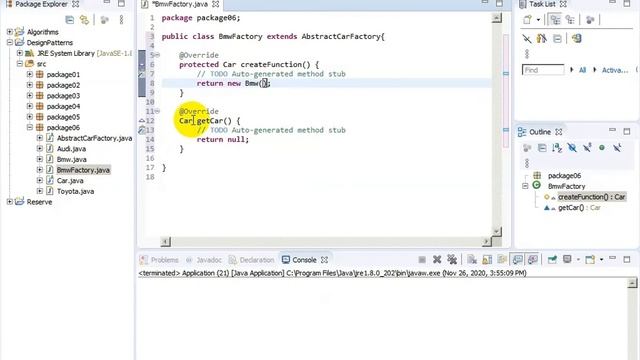Toggle hide static members in Outline
Viewport: 640px width, 360px height.
point(587,148)
